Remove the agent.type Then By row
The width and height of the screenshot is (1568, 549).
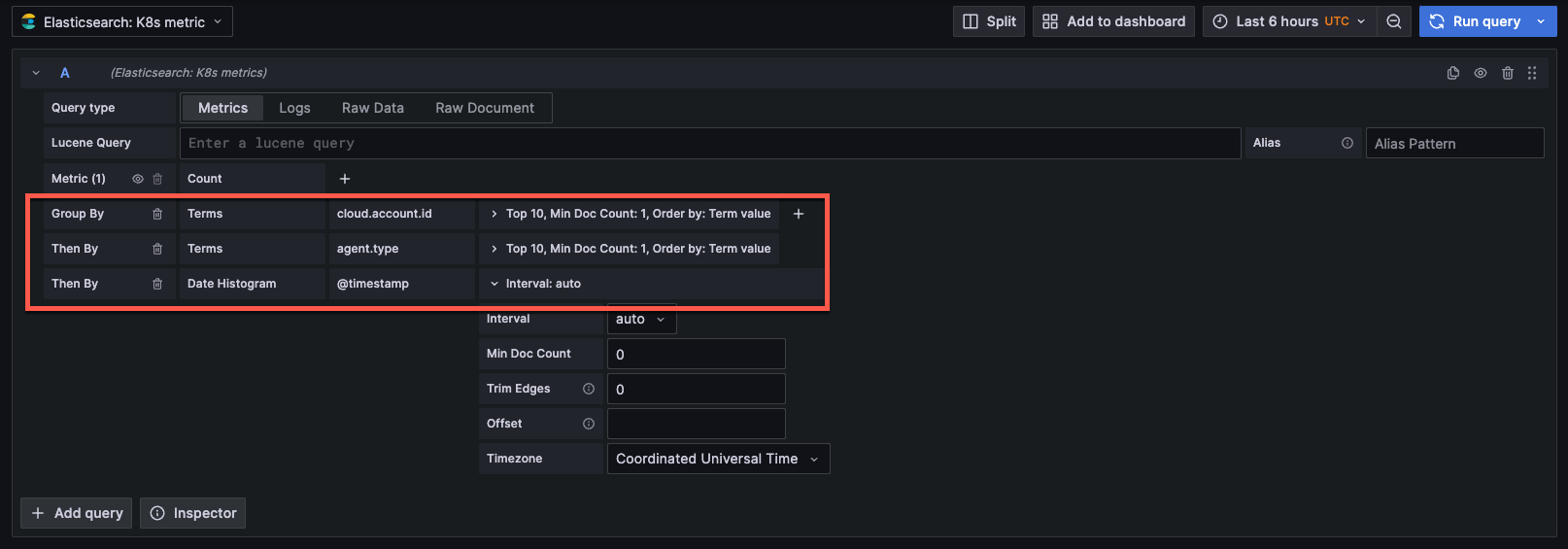pos(157,249)
